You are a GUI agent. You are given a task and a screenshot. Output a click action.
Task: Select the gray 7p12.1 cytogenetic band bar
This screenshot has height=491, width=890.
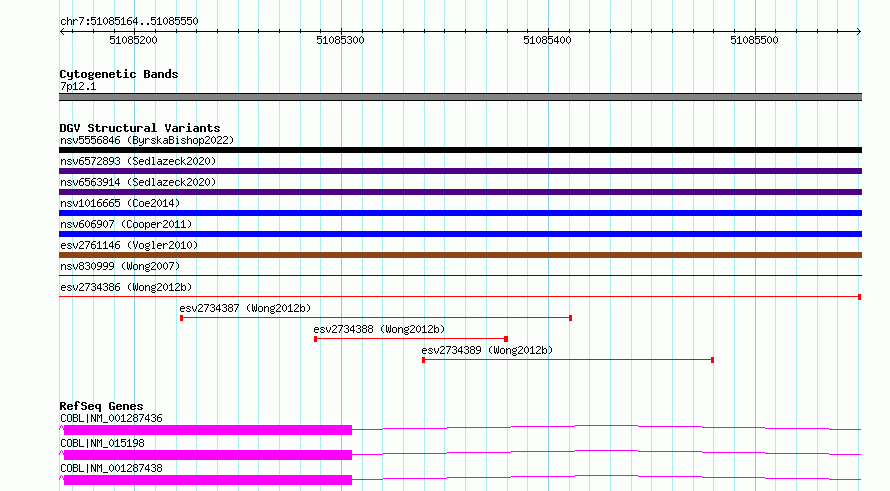tap(460, 97)
